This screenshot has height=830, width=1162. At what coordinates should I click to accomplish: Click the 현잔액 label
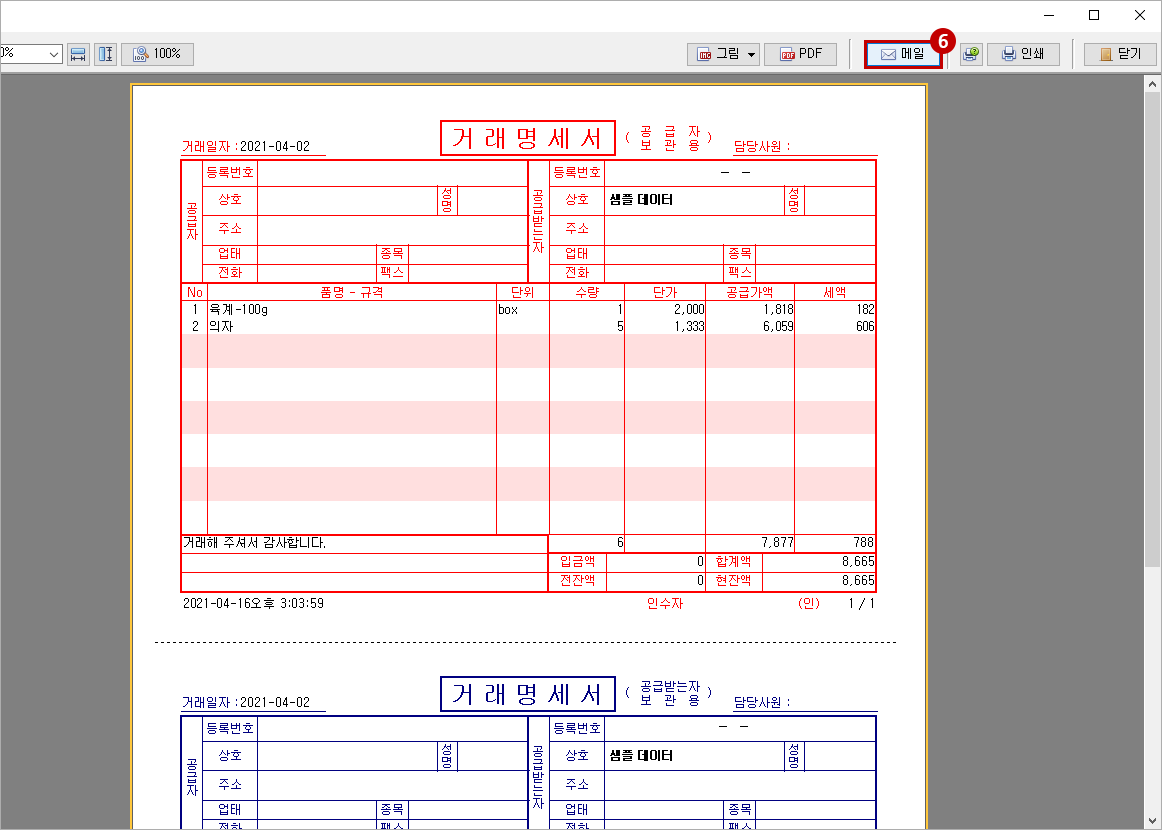pyautogui.click(x=734, y=580)
